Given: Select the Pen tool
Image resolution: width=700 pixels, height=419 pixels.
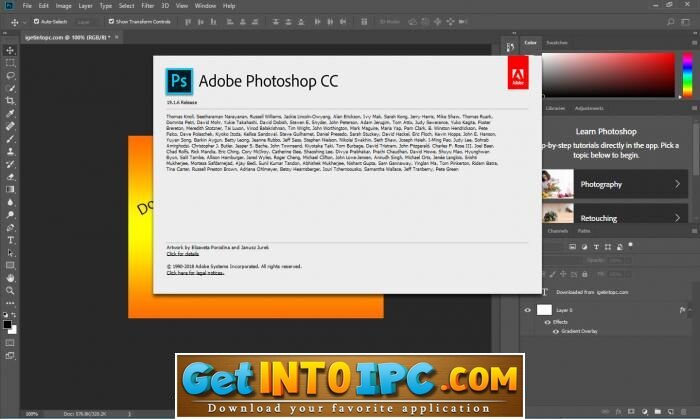Looking at the screenshot, I should 10,228.
